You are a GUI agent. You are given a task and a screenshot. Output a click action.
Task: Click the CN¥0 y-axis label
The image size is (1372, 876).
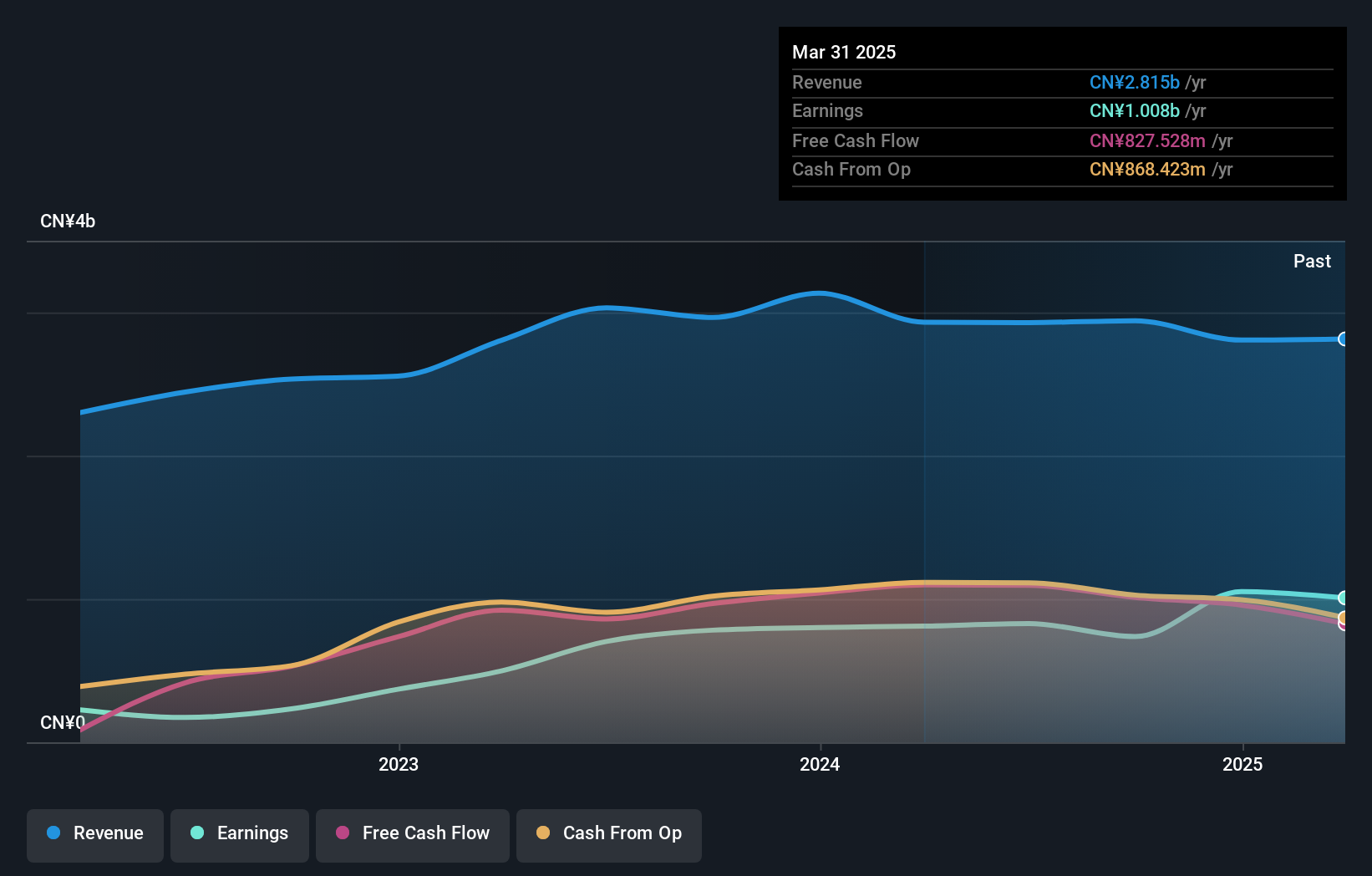[x=63, y=722]
